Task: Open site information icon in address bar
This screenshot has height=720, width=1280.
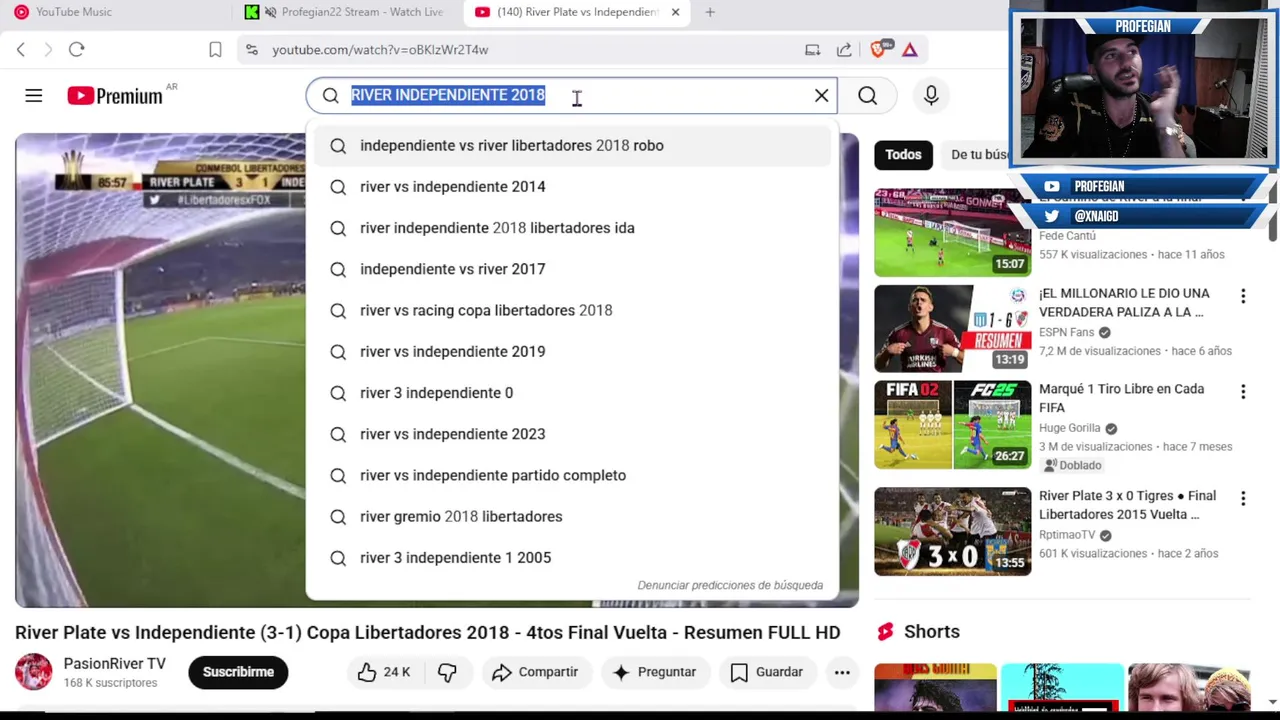Action: click(x=252, y=50)
